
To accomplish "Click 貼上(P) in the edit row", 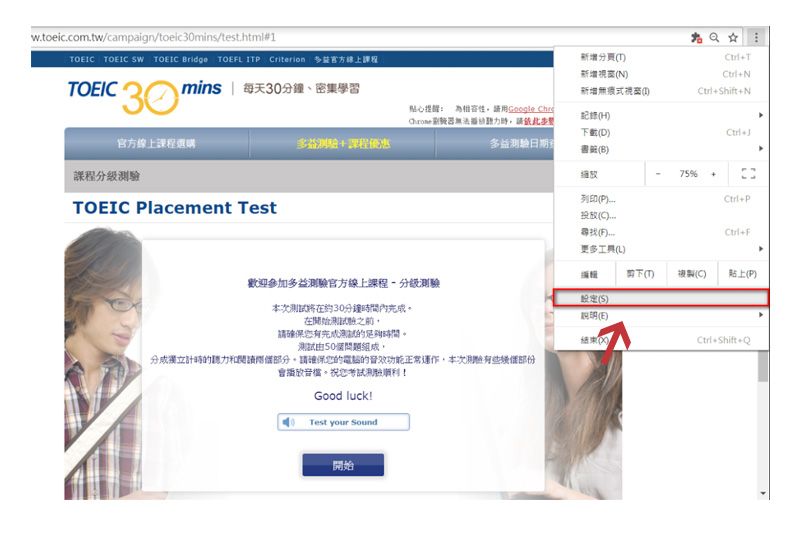I will coord(742,274).
